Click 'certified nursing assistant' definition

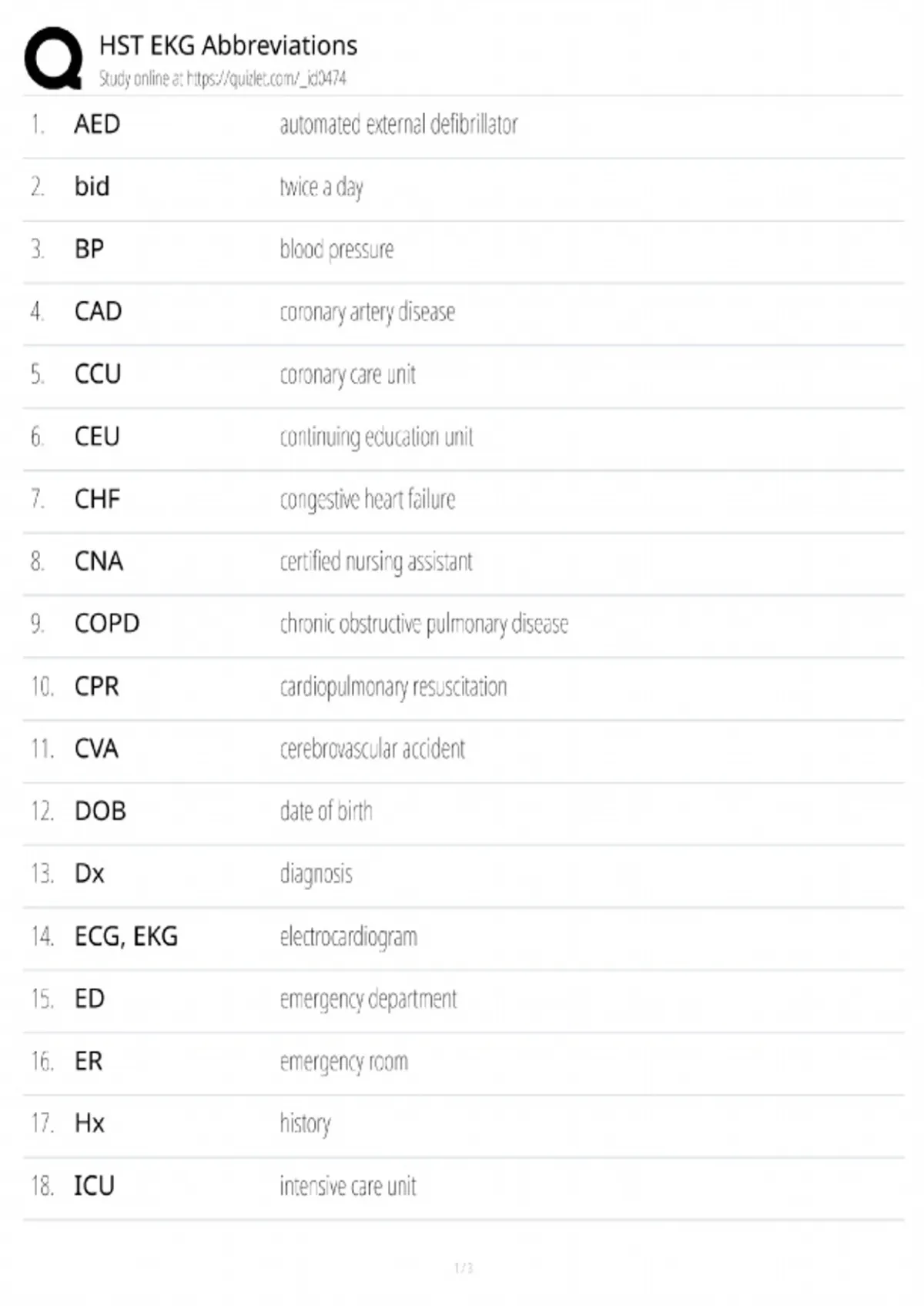(376, 561)
